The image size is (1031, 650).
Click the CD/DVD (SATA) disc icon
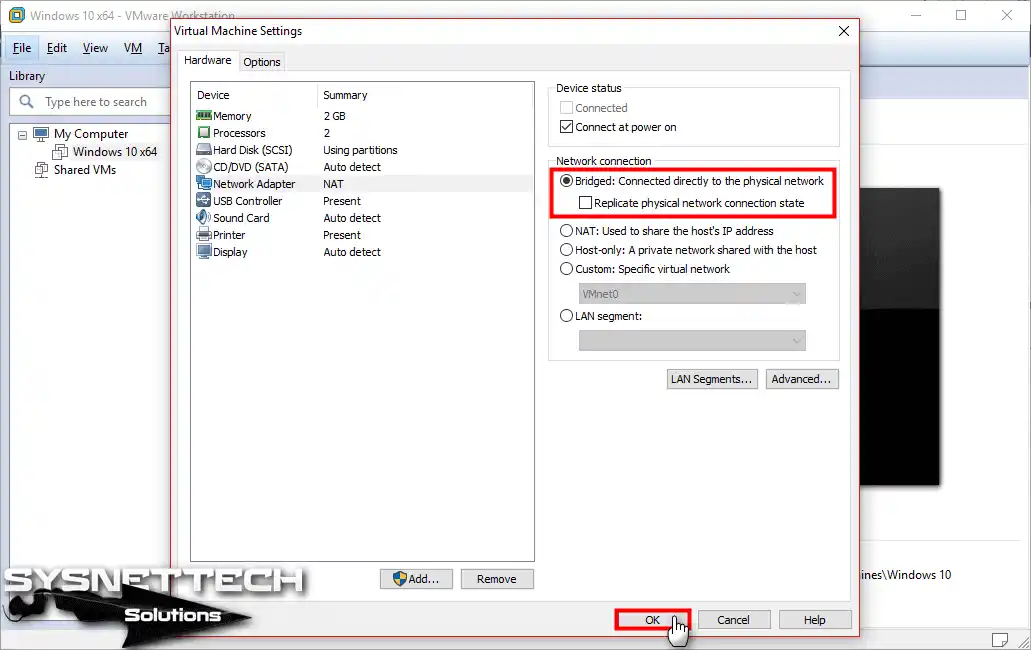pyautogui.click(x=204, y=167)
